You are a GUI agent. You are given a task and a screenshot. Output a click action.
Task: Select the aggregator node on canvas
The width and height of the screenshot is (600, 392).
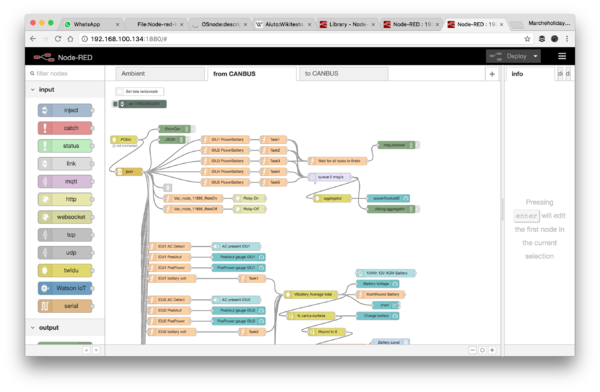pos(332,198)
